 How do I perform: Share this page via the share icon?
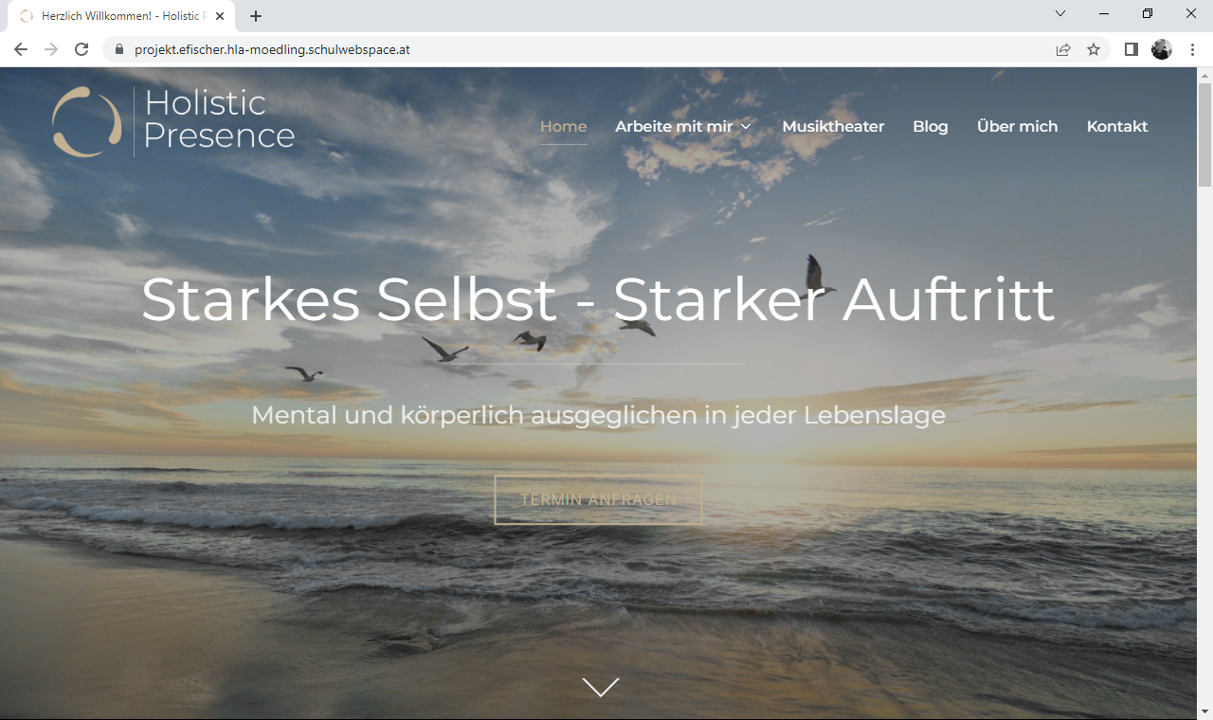pos(1063,49)
